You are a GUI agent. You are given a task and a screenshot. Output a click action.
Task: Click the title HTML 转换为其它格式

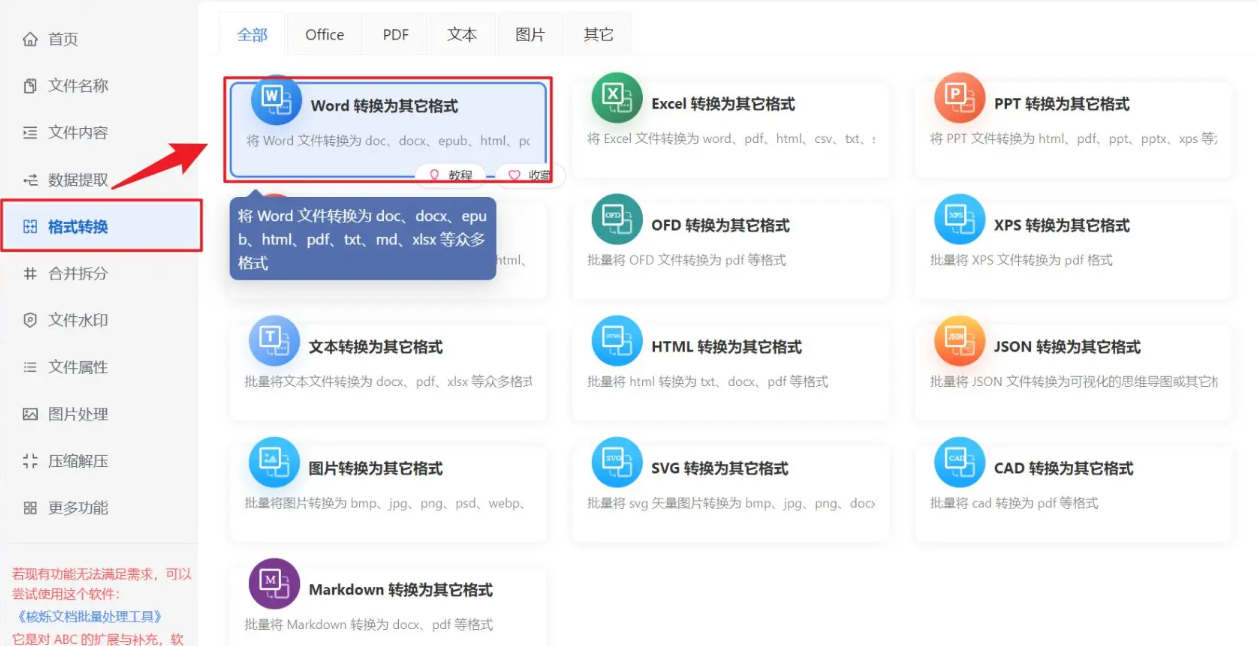726,347
